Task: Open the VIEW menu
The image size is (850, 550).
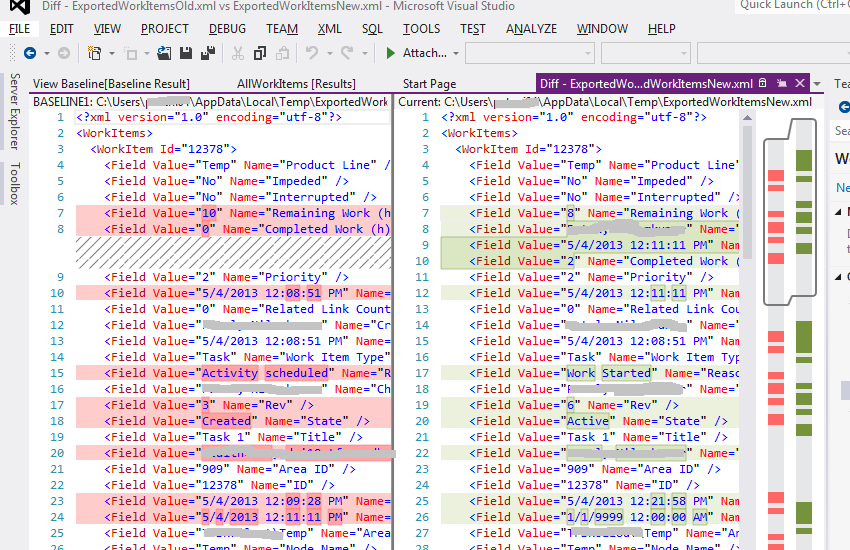Action: point(107,29)
